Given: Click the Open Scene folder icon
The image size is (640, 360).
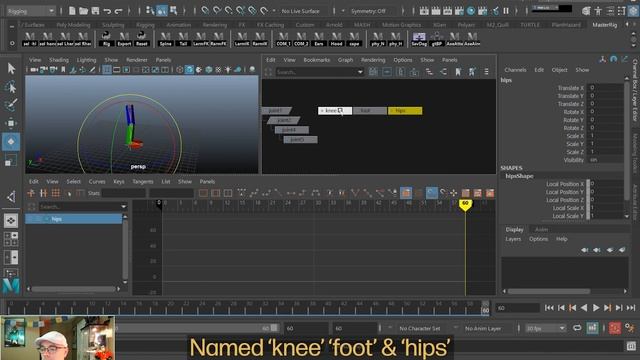Looking at the screenshot, I should coord(83,11).
